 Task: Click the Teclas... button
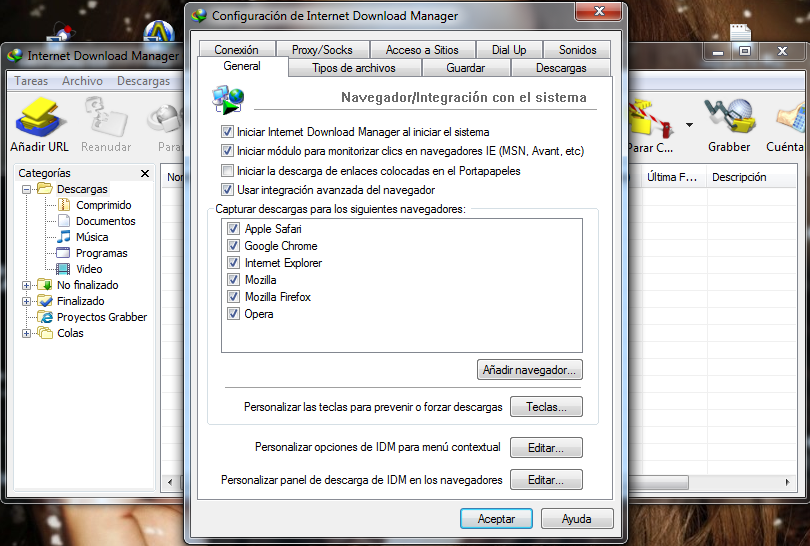tap(546, 407)
